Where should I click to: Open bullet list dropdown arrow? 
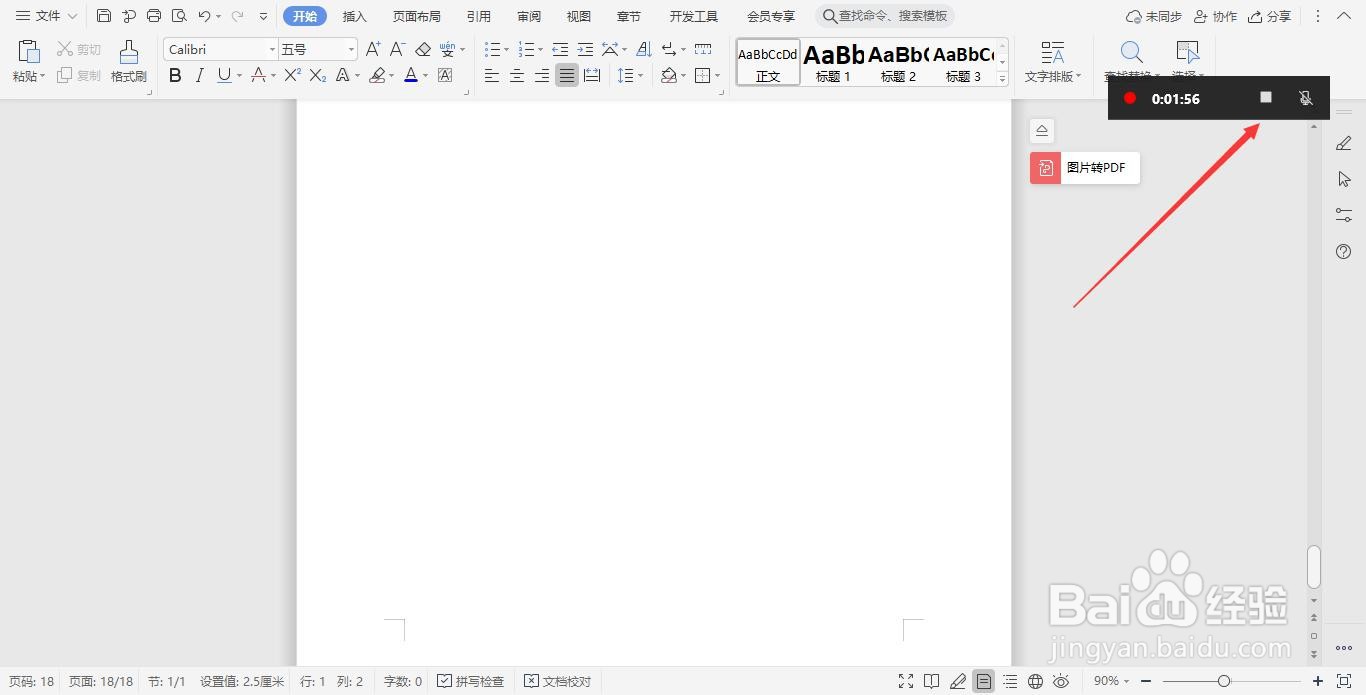(507, 49)
